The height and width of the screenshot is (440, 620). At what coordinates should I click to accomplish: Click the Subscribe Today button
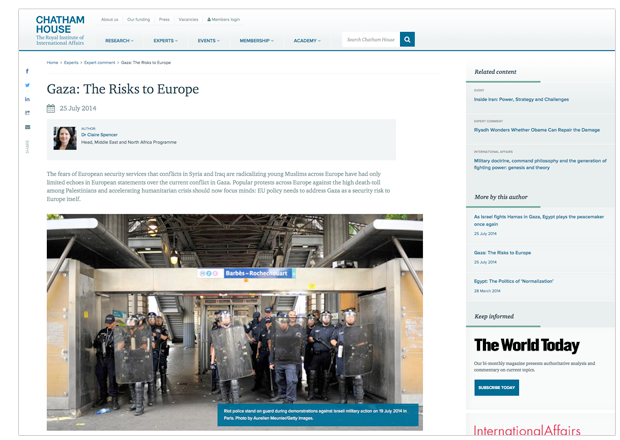pos(496,387)
